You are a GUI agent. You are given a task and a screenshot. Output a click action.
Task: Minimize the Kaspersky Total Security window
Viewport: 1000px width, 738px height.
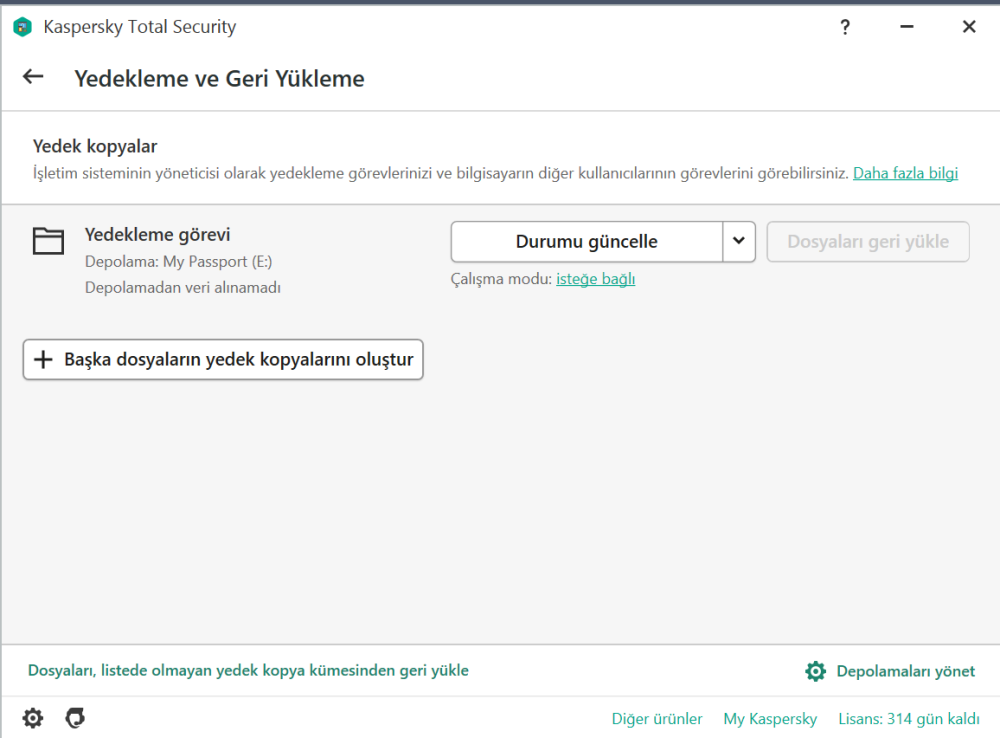click(907, 27)
